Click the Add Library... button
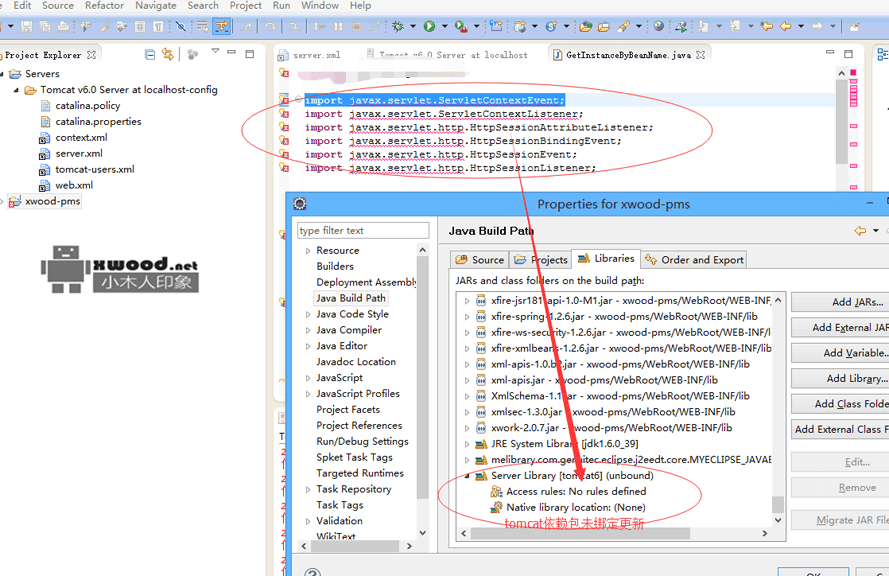Image resolution: width=889 pixels, height=576 pixels. pyautogui.click(x=840, y=379)
